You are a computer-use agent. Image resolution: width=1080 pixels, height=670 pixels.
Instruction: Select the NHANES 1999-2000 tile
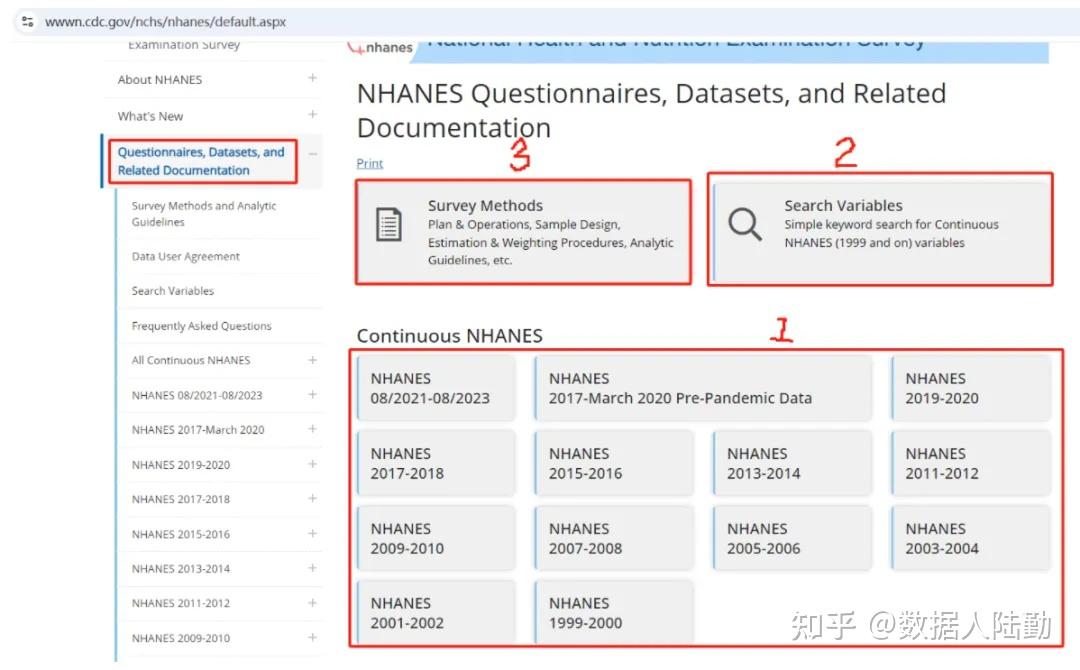point(613,612)
